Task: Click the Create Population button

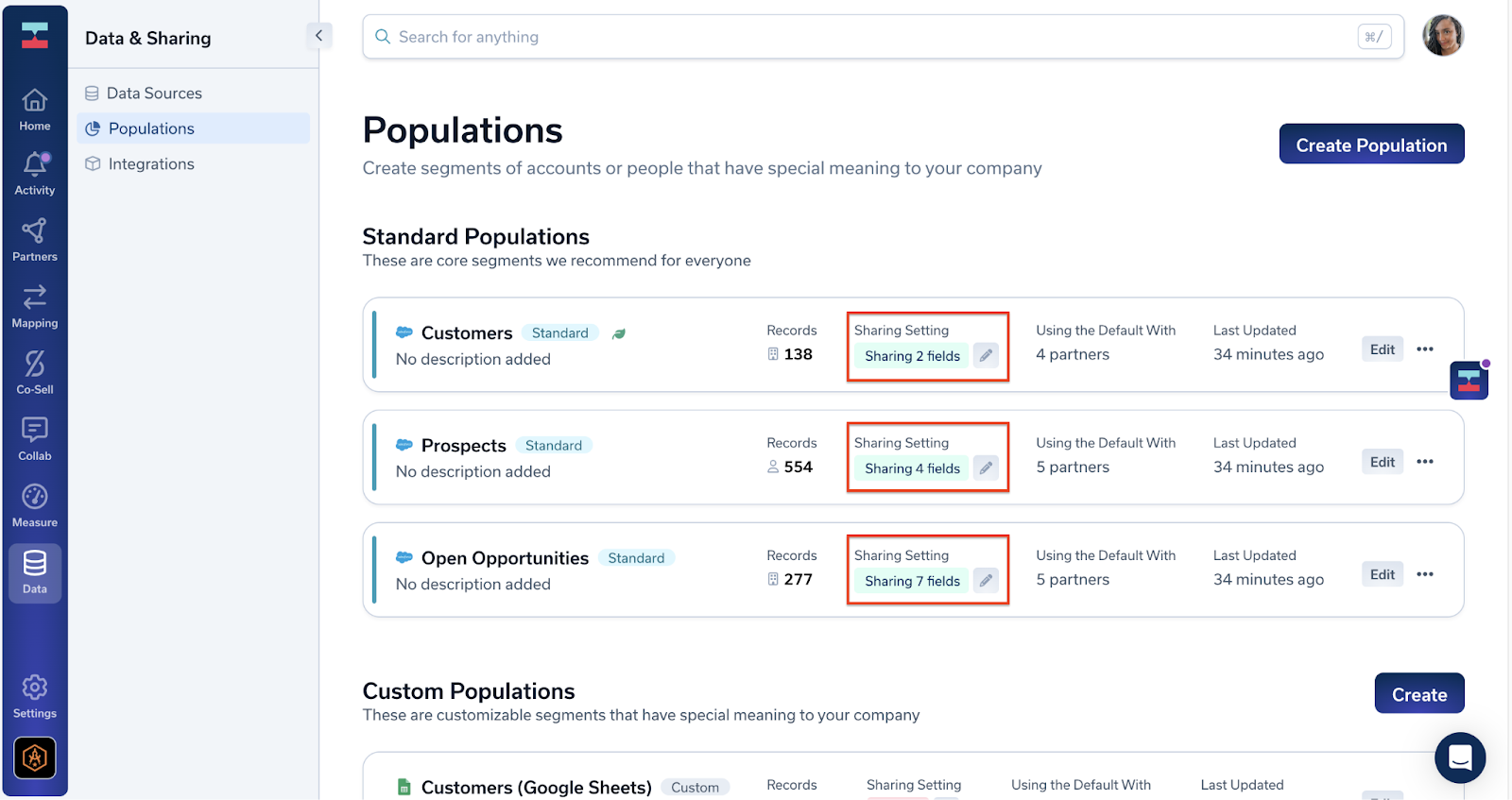Action: point(1371,145)
